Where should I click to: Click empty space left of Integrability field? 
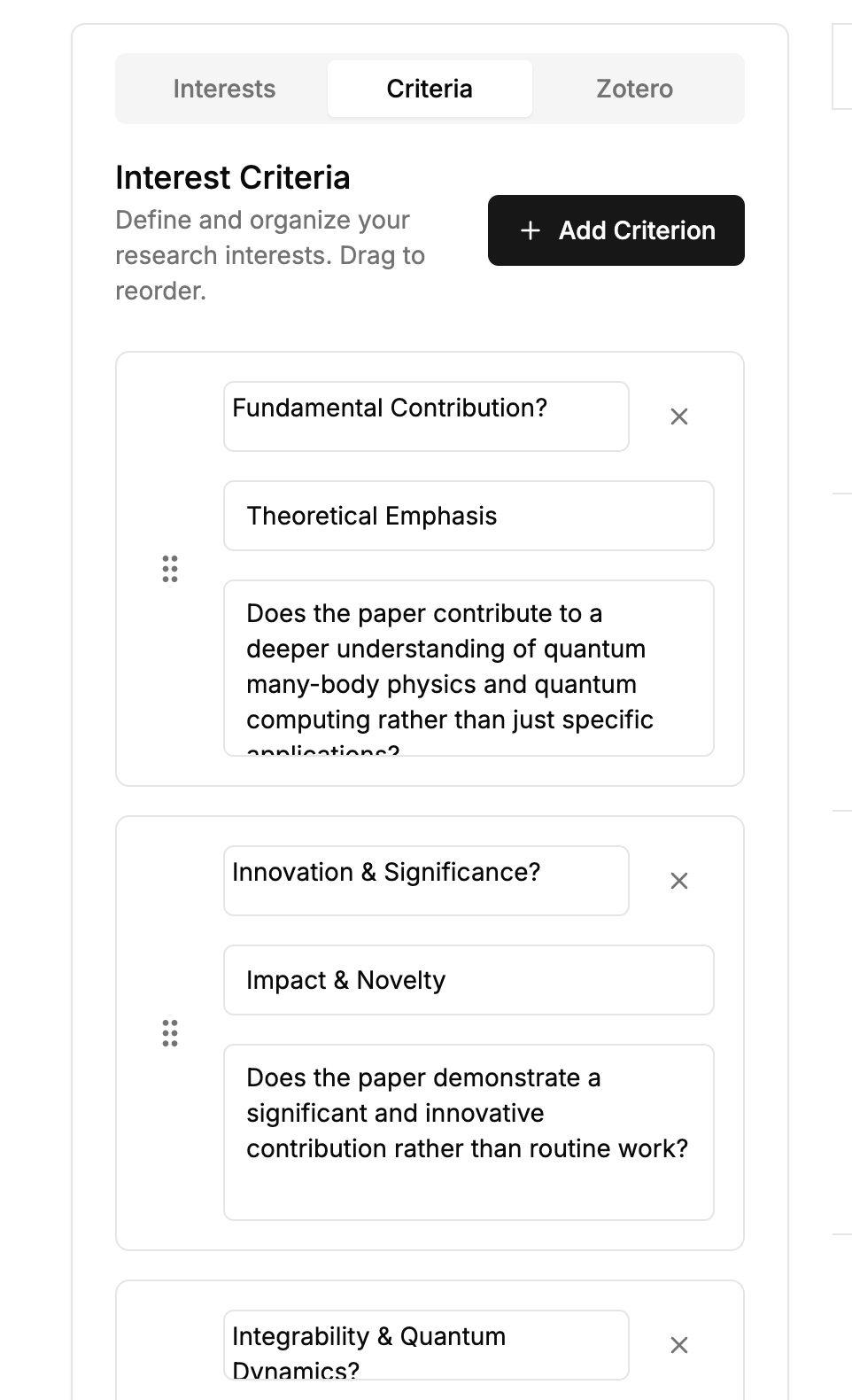[x=169, y=1347]
